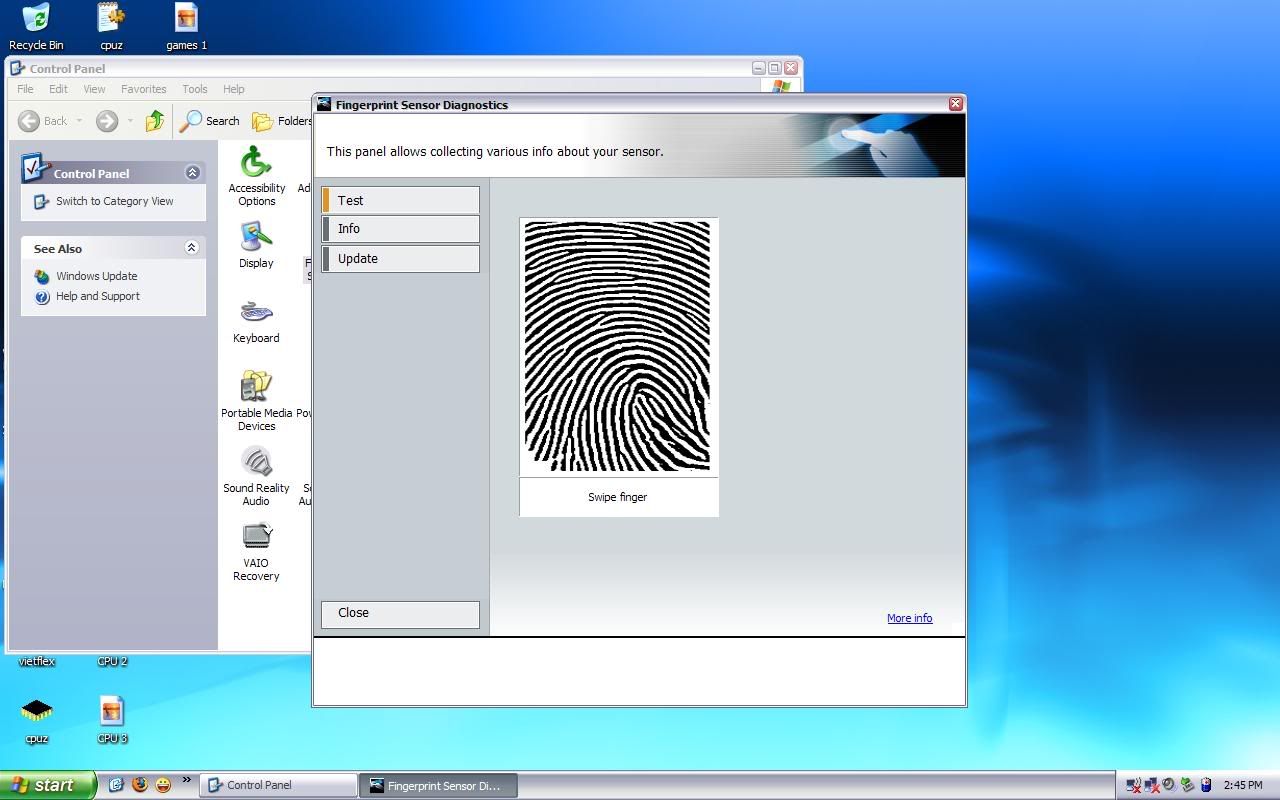Open the Back history dropdown arrow

79,121
